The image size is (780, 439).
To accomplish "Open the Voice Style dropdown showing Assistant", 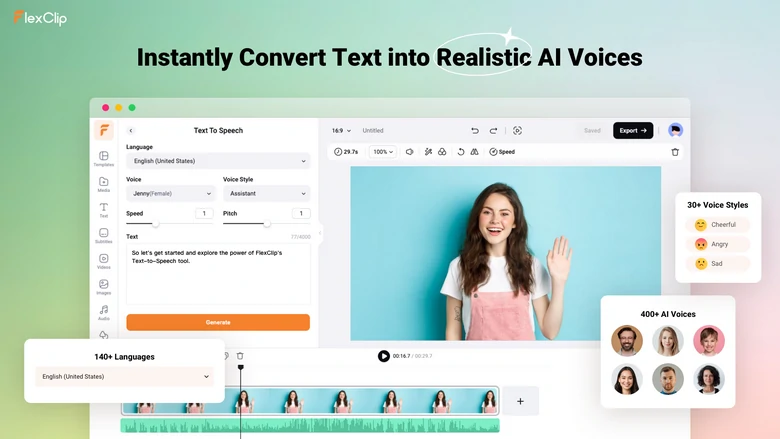I will (x=267, y=193).
